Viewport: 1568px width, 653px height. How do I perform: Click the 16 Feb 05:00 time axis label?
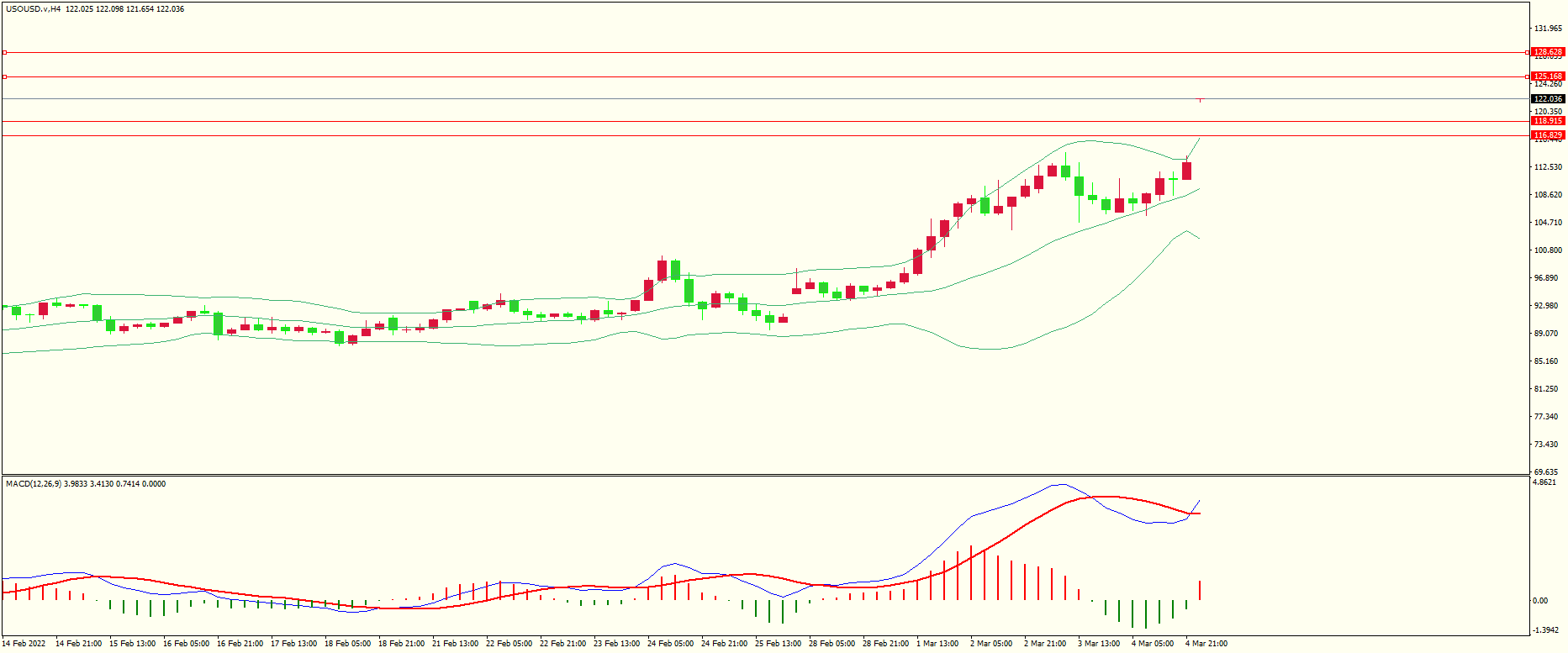click(186, 644)
